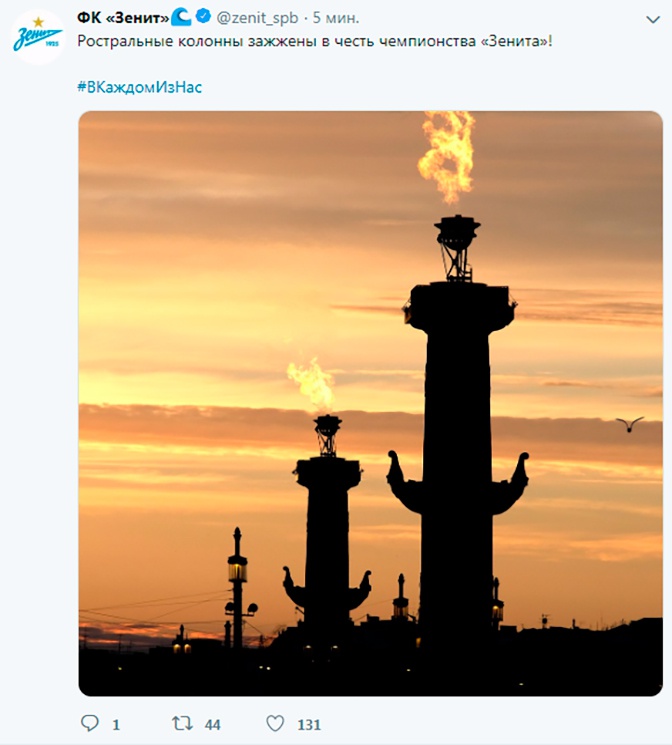The height and width of the screenshot is (745, 672).
Task: Open the Zenit club logo avatar
Action: point(38,37)
